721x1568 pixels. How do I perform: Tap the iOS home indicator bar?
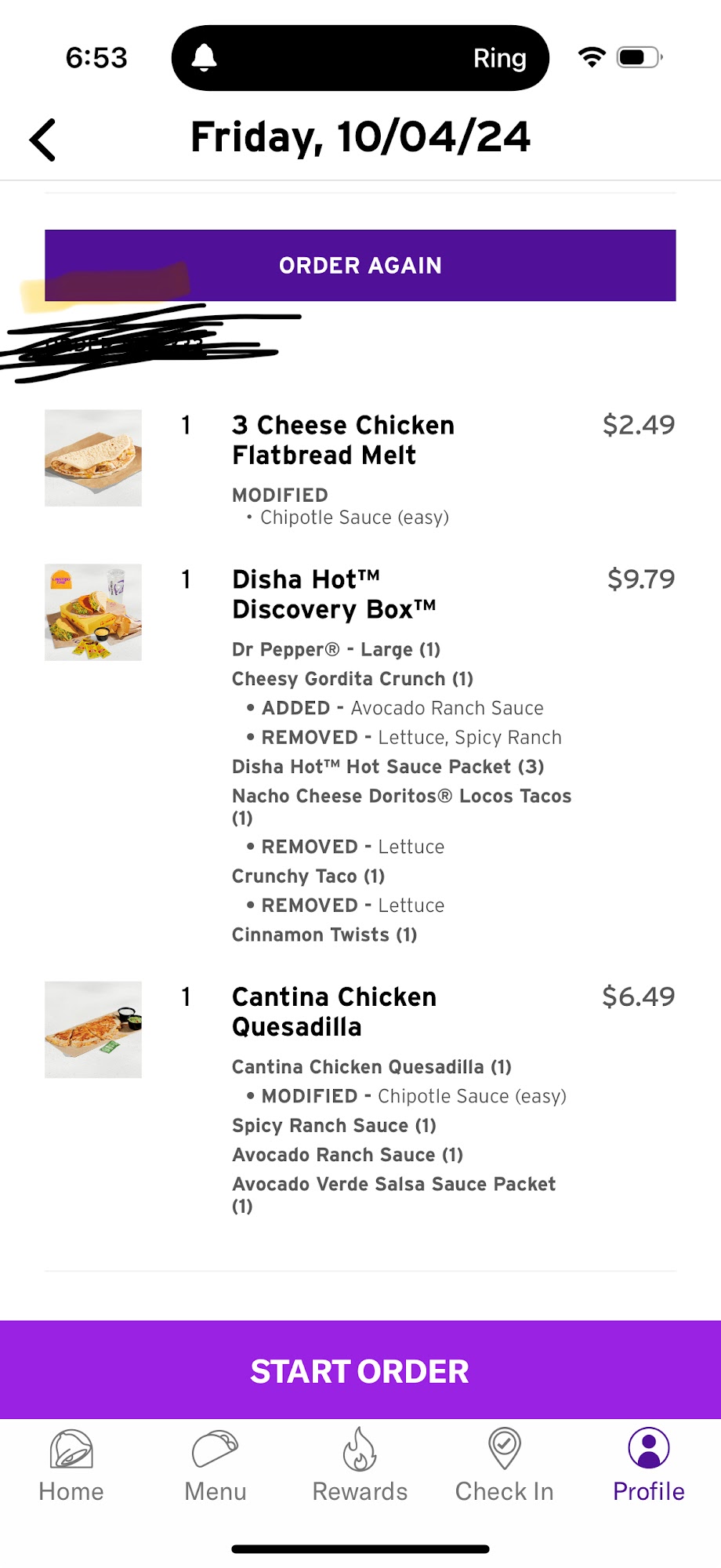pos(360,1549)
